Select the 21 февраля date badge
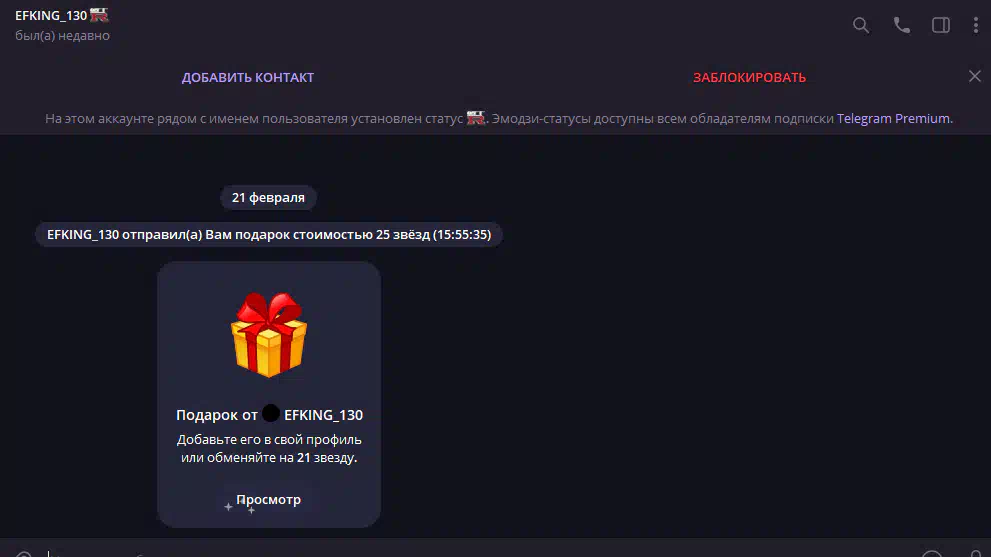991x557 pixels. [x=268, y=197]
